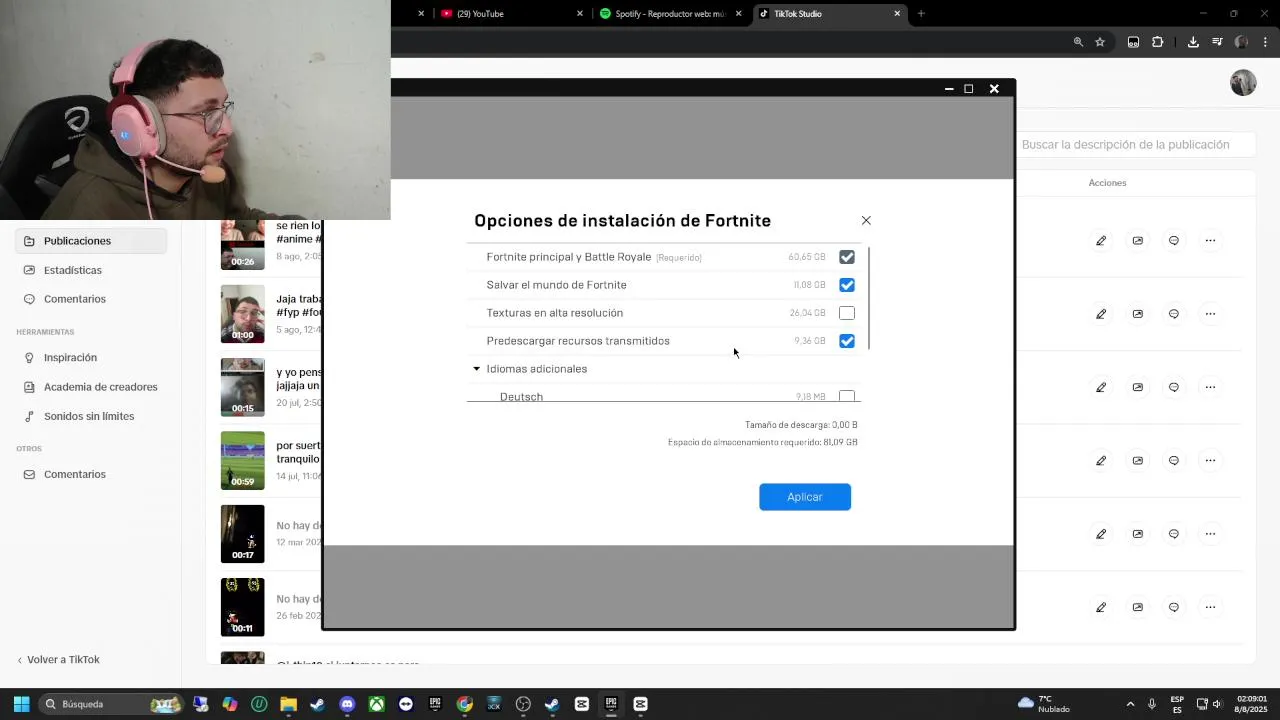Click the pencil icon for the 00:11 video

pyautogui.click(x=1101, y=607)
